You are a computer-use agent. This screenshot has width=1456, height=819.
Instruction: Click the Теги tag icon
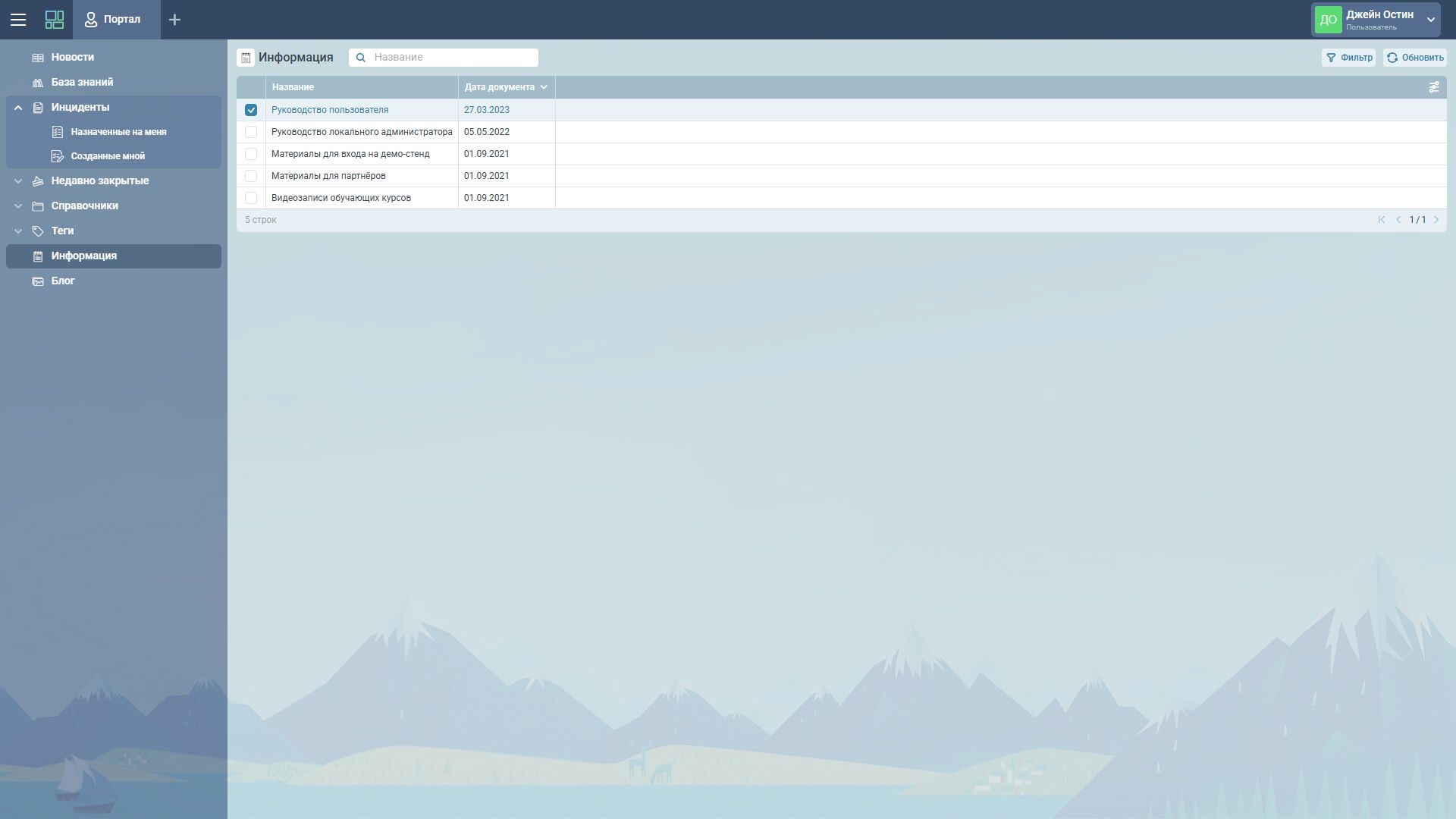click(x=38, y=231)
